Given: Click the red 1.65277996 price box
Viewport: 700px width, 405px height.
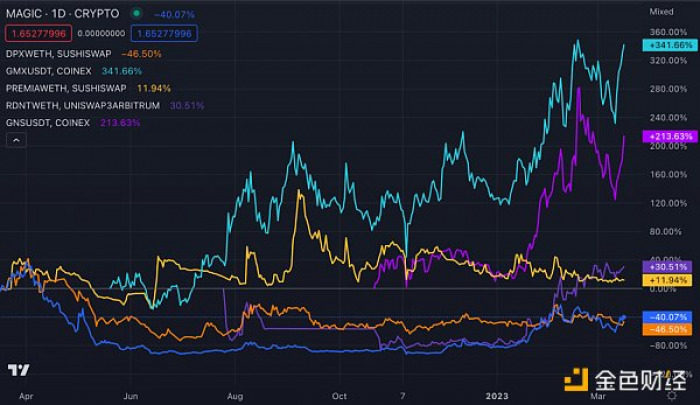Looking at the screenshot, I should tap(38, 33).
